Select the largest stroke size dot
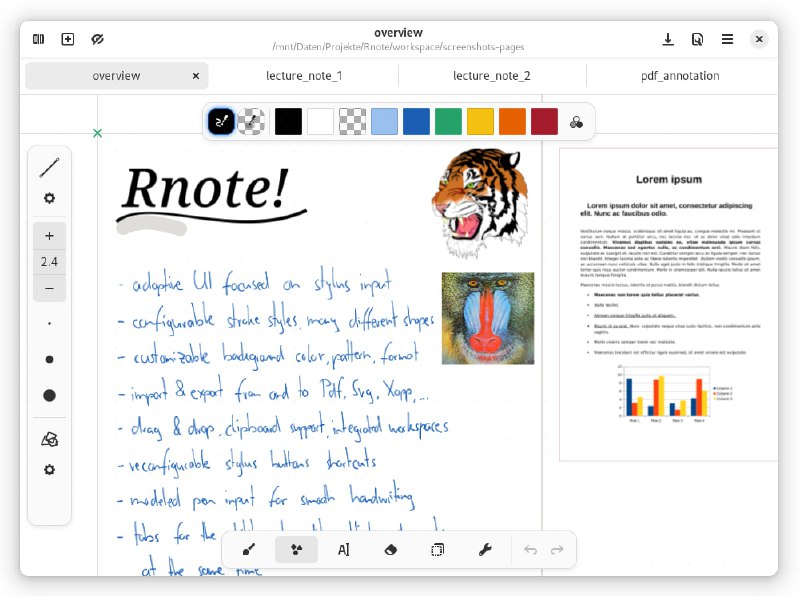 pos(49,396)
